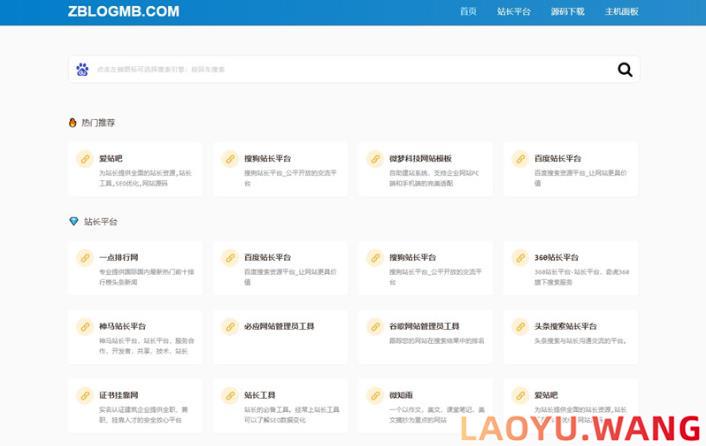
Task: Open the 必应网站管理员工具 title link
Action: point(279,326)
